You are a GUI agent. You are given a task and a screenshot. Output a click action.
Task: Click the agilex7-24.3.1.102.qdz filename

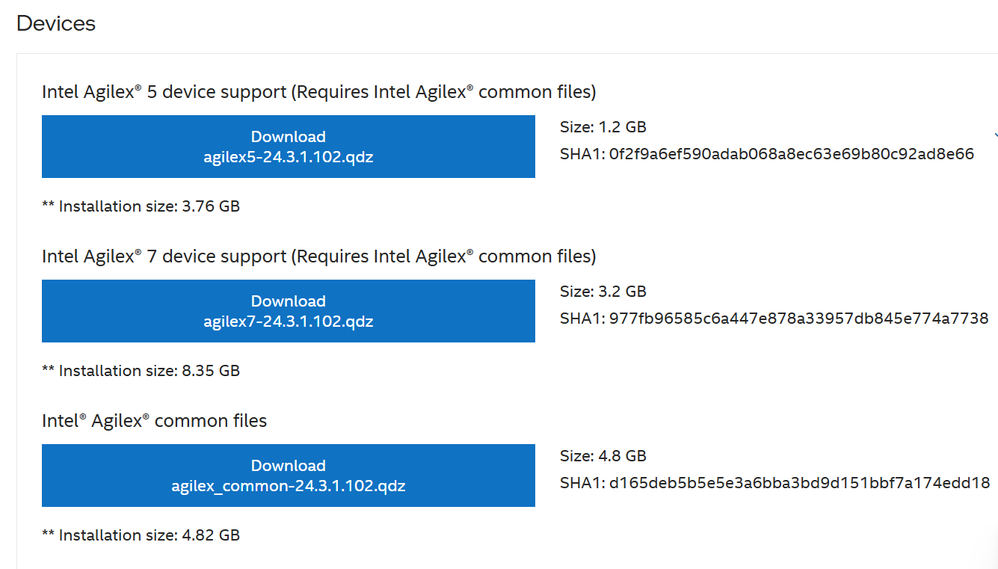tap(288, 322)
